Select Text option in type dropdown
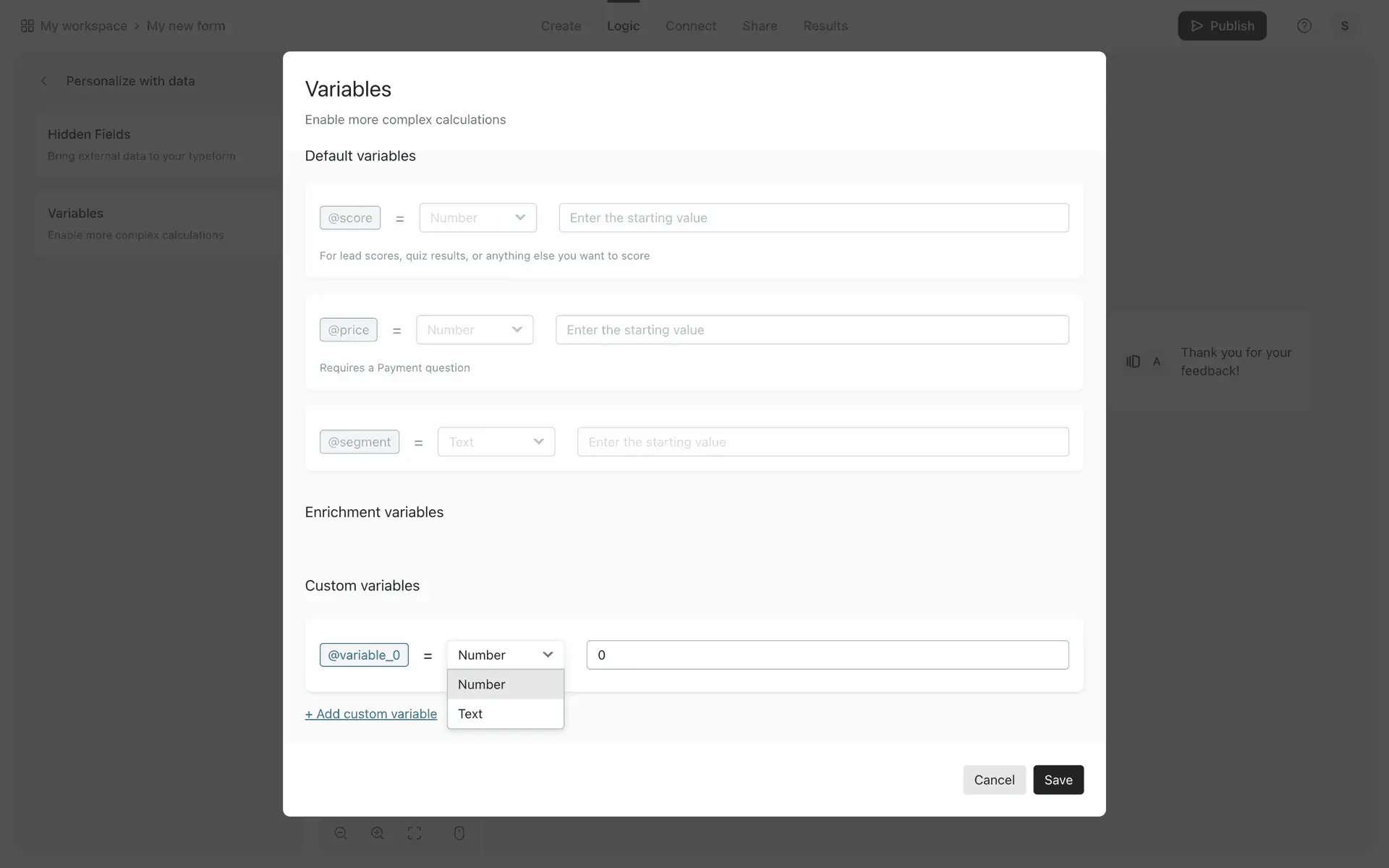Screen dimensions: 1389x868 [x=505, y=714]
